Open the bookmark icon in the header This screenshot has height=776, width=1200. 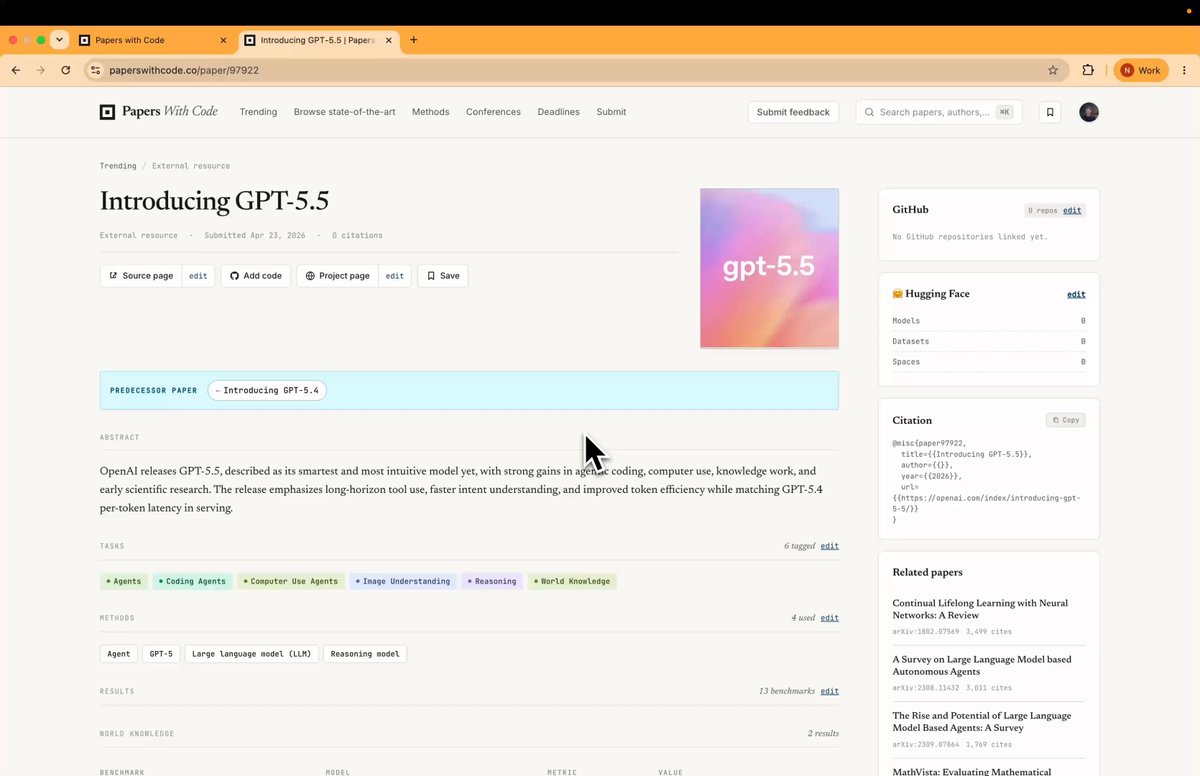click(x=1050, y=112)
